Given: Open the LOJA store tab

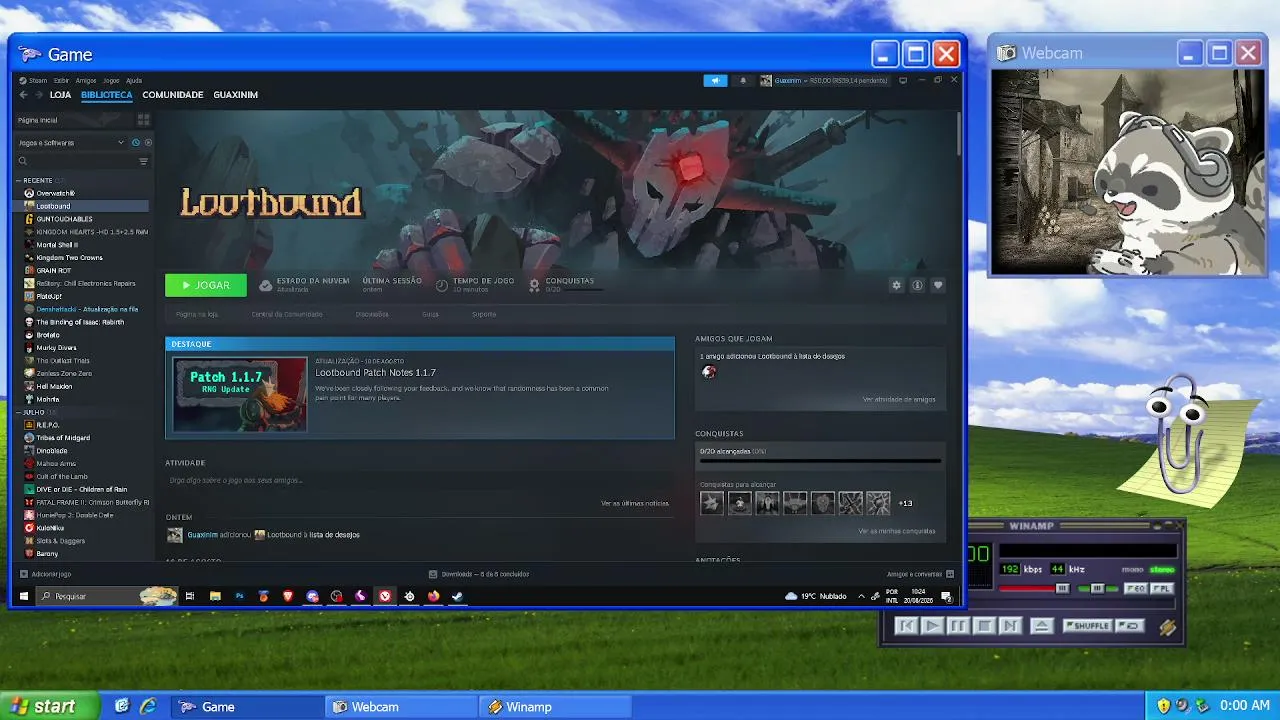Looking at the screenshot, I should [60, 95].
